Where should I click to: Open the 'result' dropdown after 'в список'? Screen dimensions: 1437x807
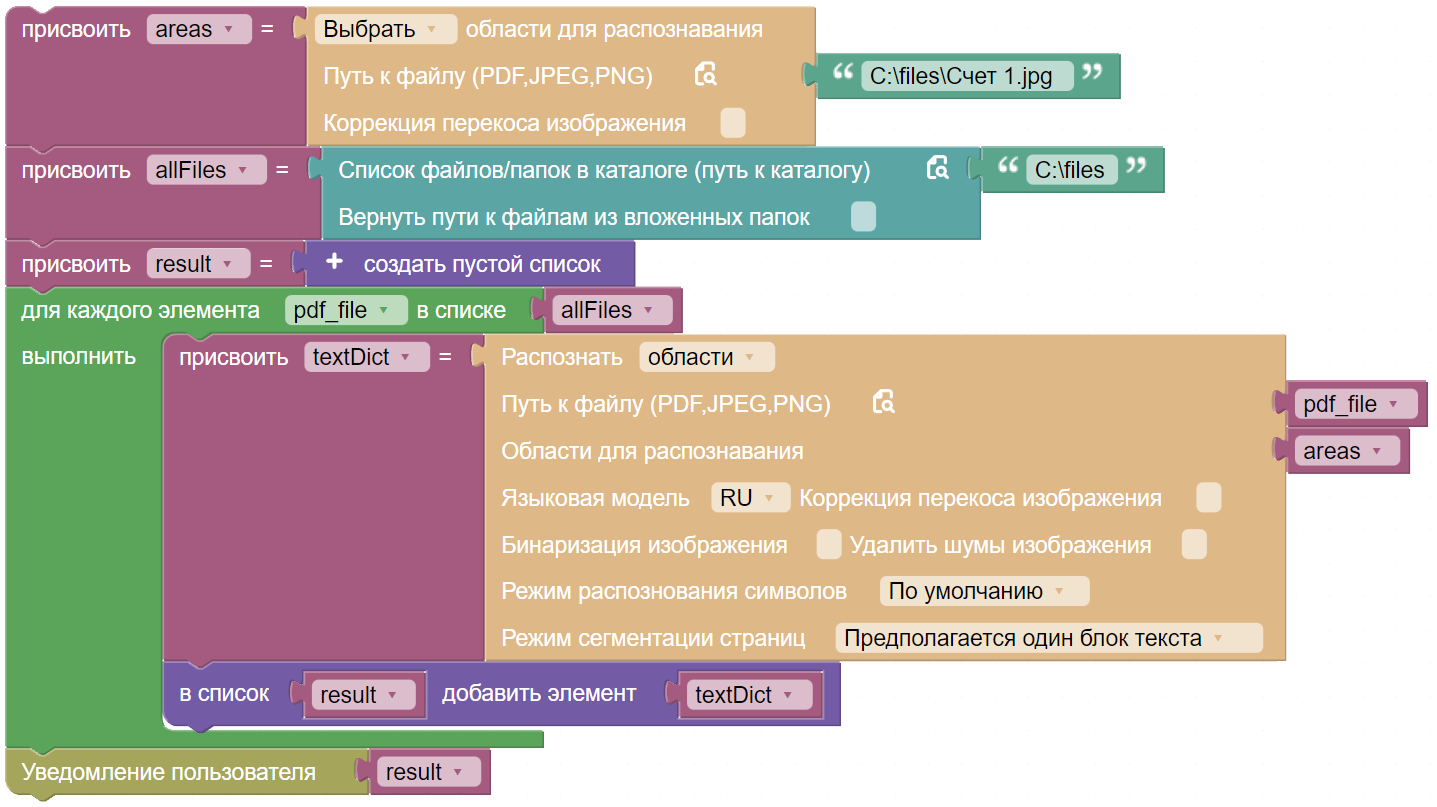pos(363,695)
